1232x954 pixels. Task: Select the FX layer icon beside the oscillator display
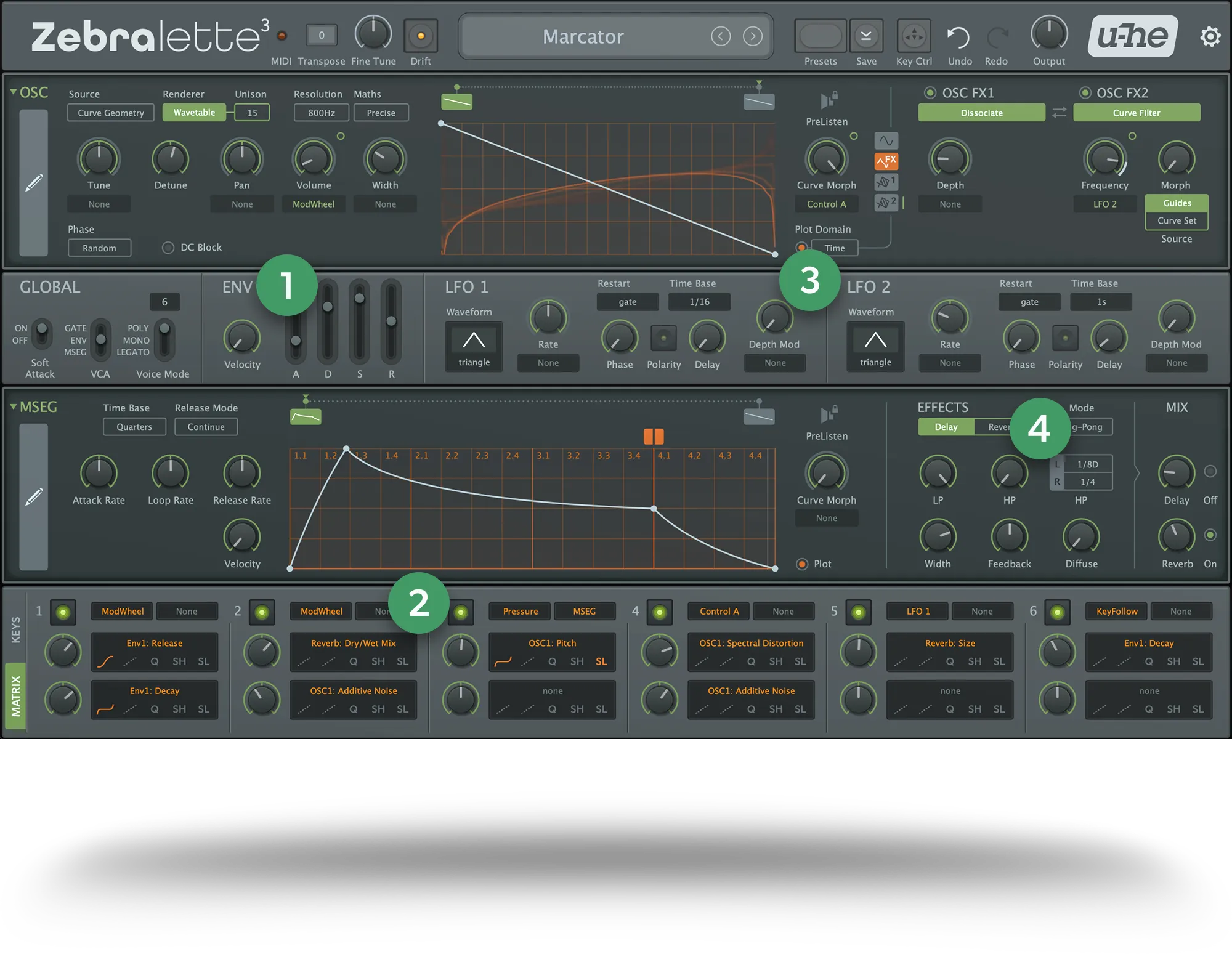pos(886,161)
